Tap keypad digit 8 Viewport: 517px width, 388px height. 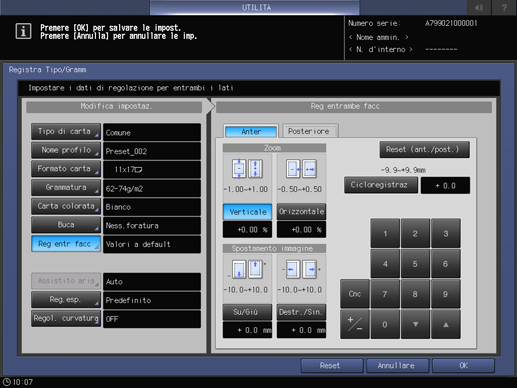coord(415,294)
